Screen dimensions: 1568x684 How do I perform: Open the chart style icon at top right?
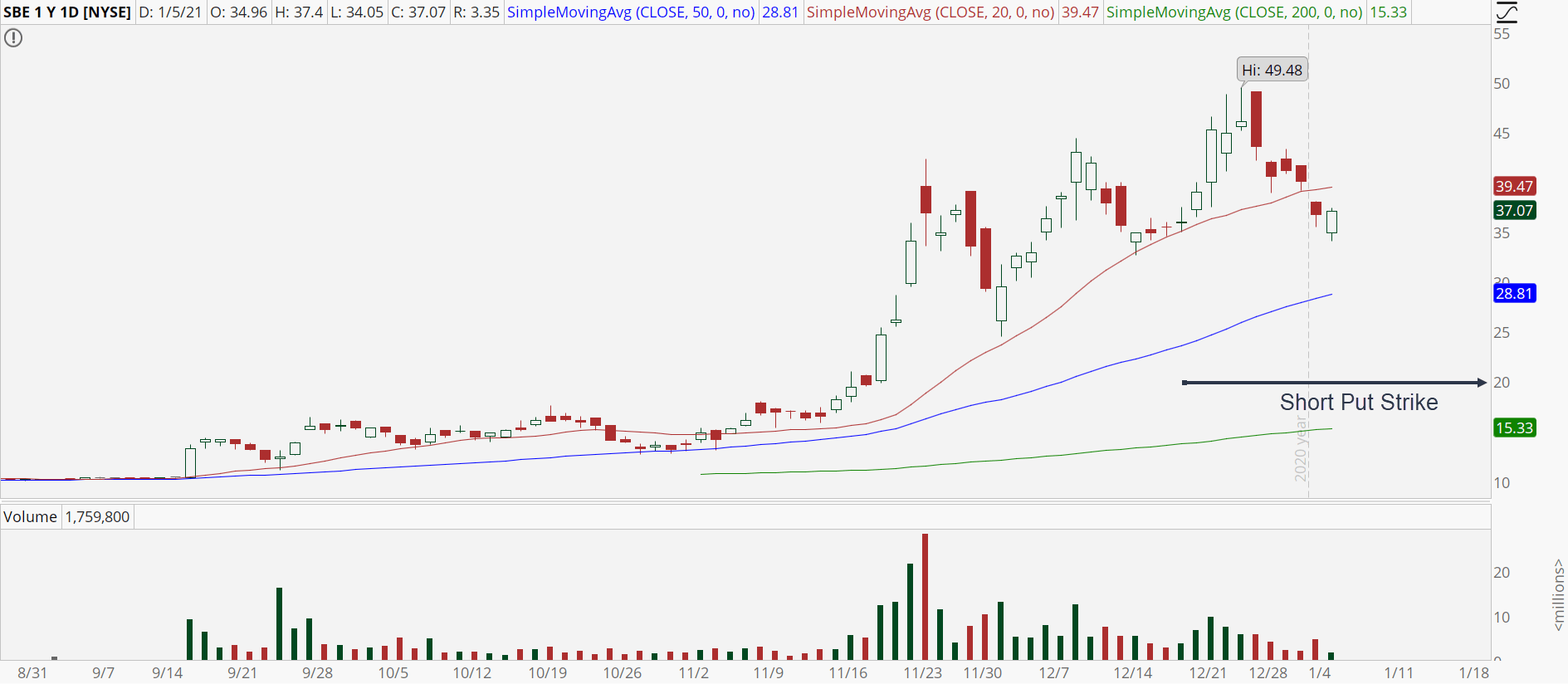click(1507, 12)
